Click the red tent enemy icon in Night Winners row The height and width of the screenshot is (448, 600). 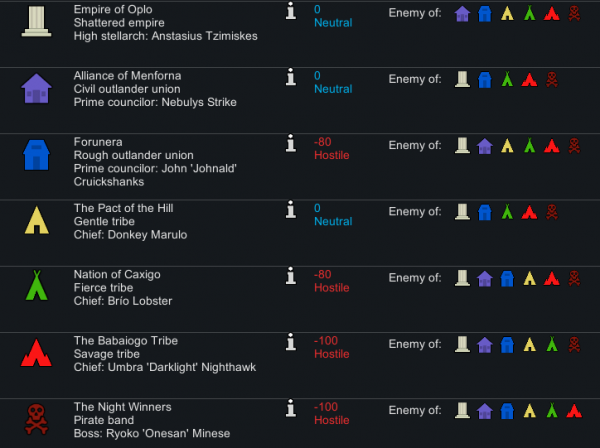tap(574, 411)
